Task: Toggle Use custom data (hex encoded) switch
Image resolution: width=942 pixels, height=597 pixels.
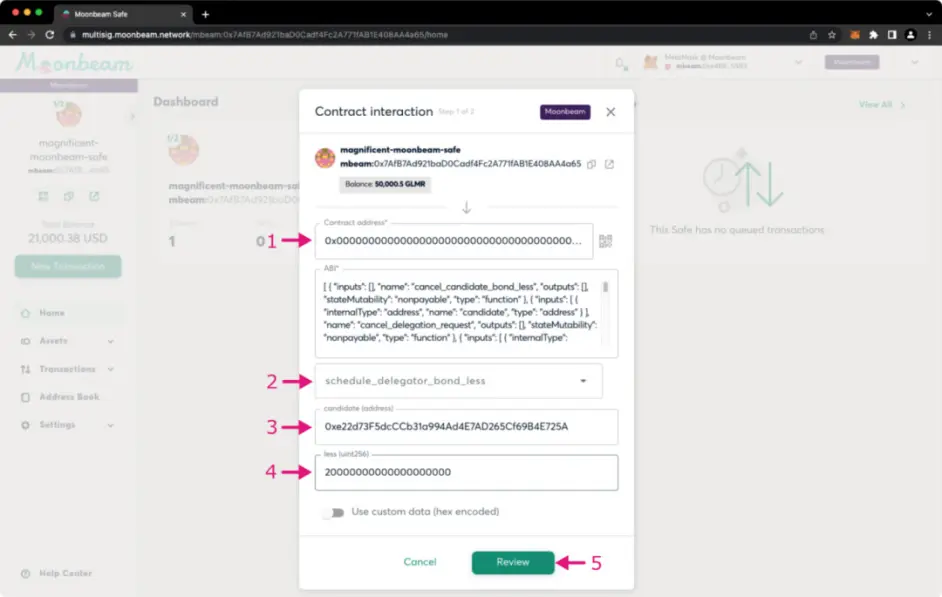Action: (333, 512)
